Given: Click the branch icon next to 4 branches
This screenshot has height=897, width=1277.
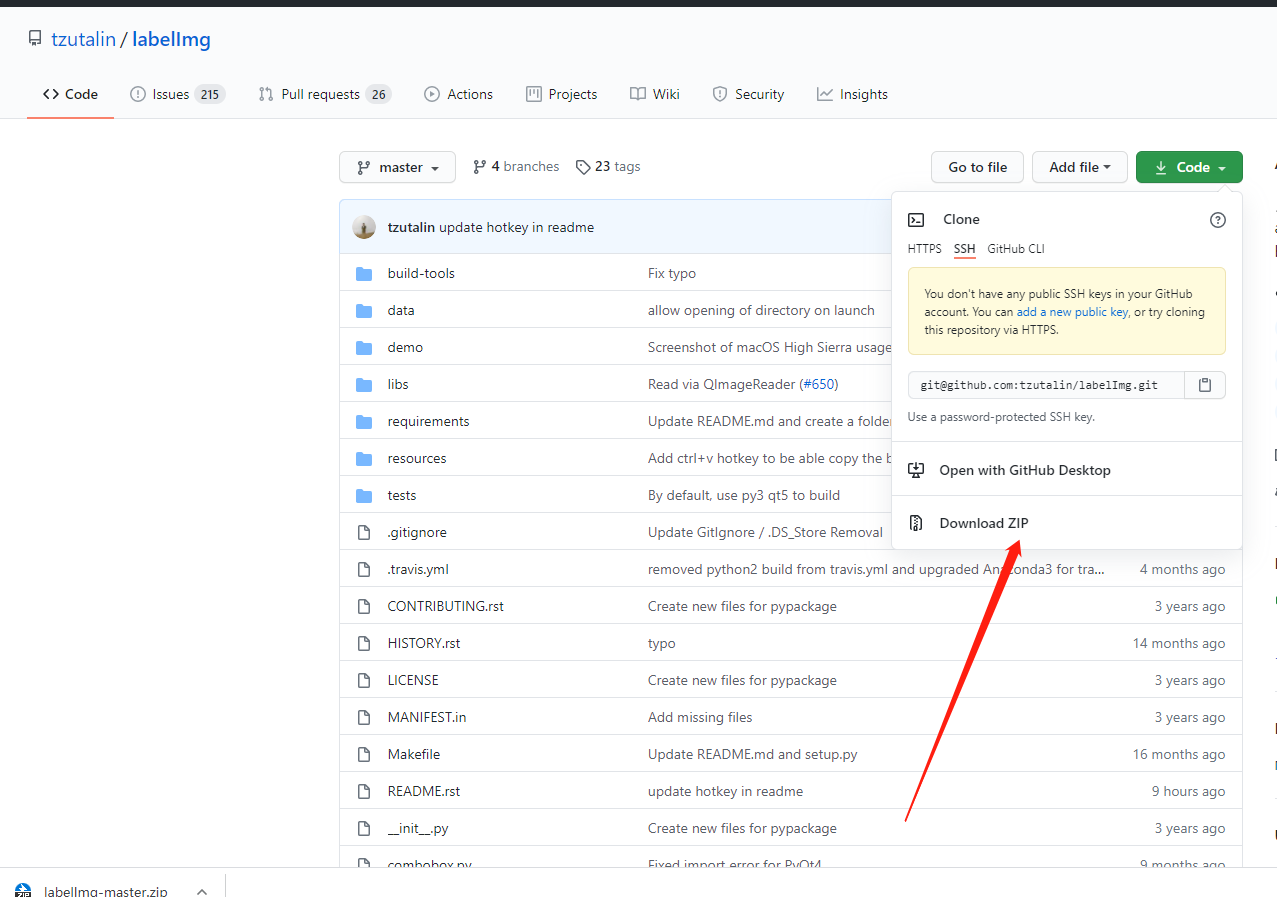Looking at the screenshot, I should (x=480, y=166).
